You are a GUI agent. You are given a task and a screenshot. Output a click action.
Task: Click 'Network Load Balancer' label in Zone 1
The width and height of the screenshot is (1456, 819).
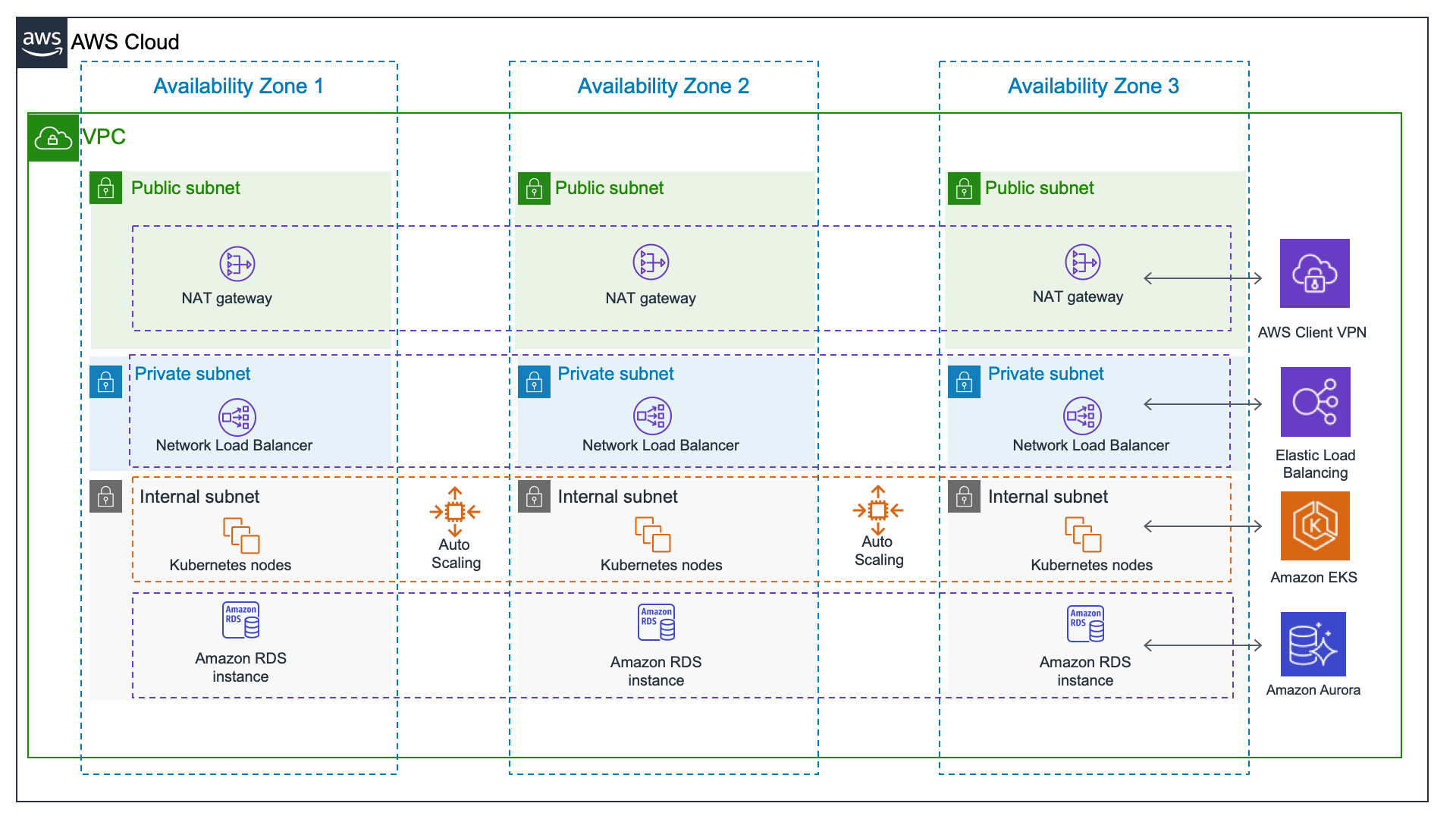point(234,445)
